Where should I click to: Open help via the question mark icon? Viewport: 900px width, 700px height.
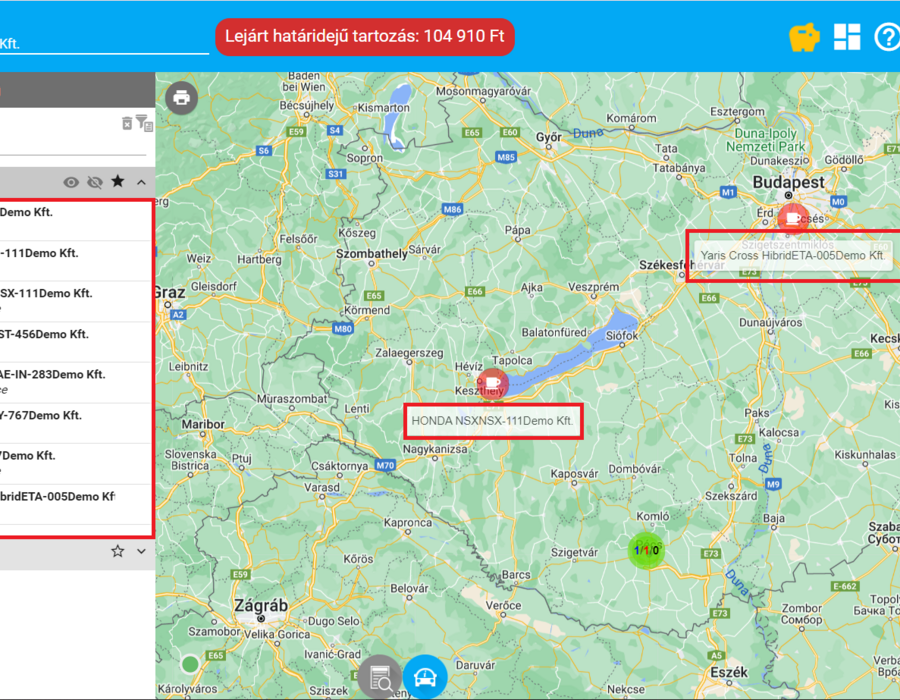887,37
